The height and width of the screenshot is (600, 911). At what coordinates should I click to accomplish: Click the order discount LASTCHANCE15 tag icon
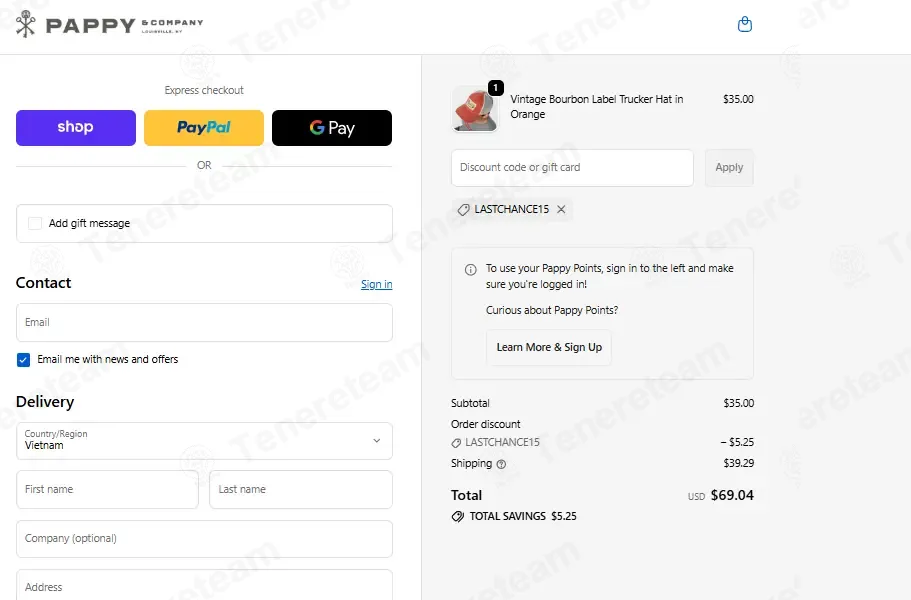[456, 443]
